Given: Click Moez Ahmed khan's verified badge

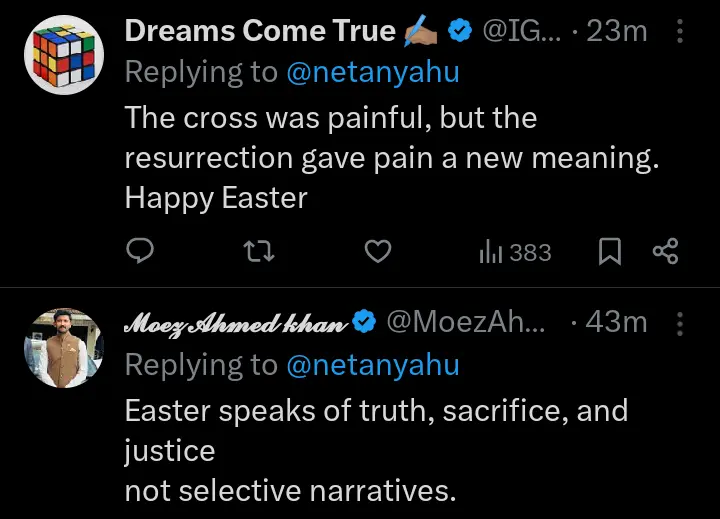Looking at the screenshot, I should (x=365, y=322).
